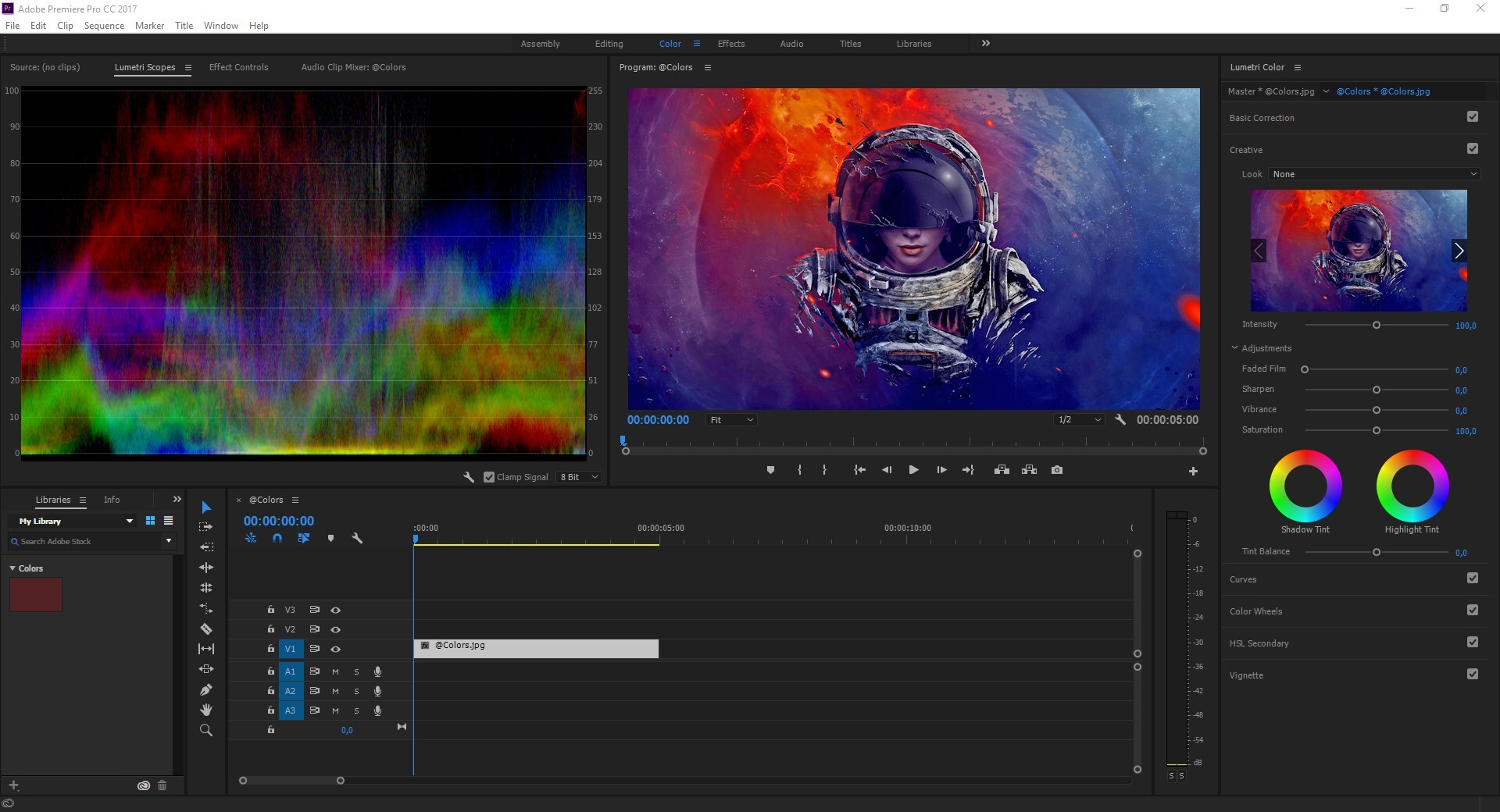Disable the Vignette section checkbox
The height and width of the screenshot is (812, 1500).
pyautogui.click(x=1473, y=675)
